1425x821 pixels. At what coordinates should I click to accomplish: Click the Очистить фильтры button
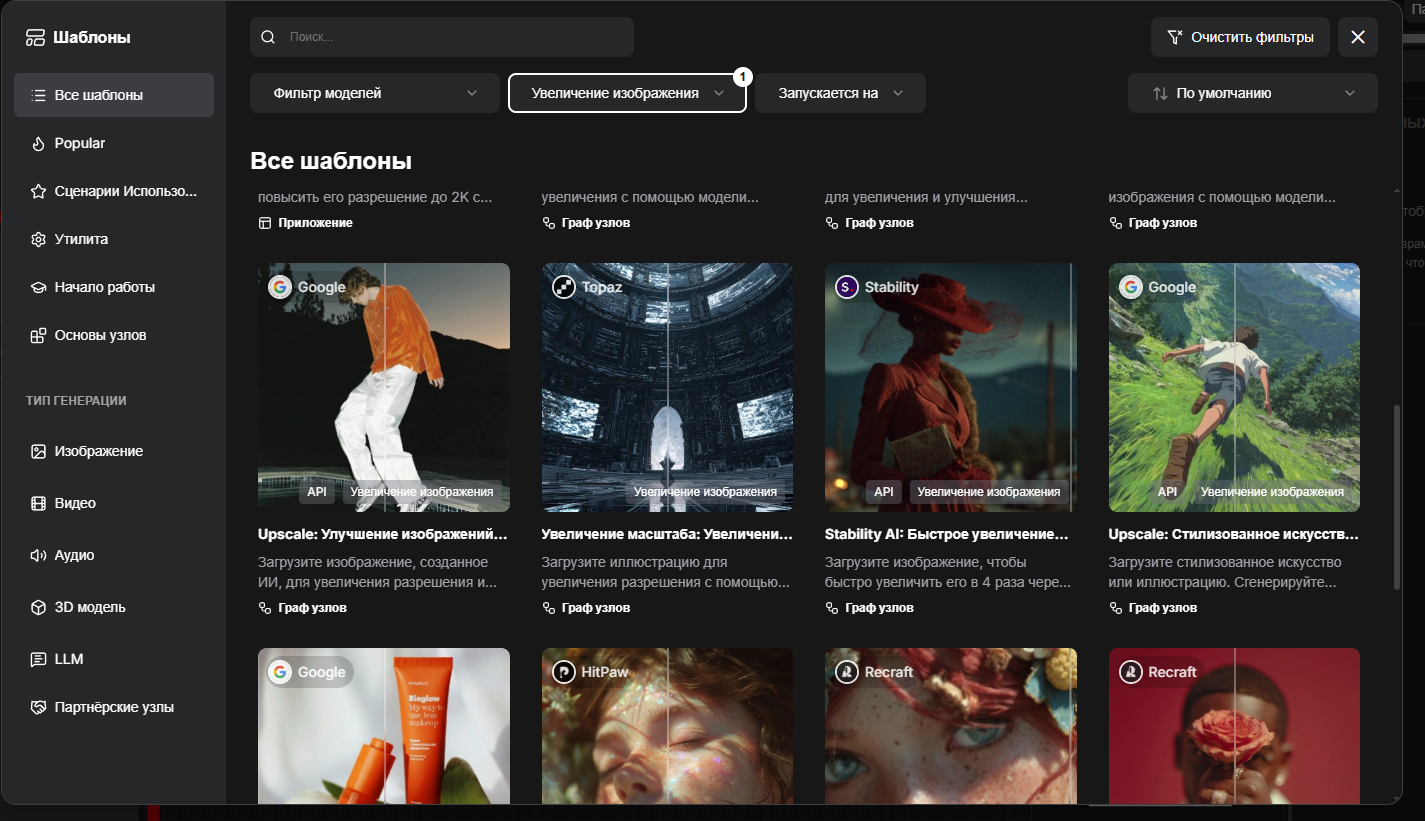(1240, 37)
